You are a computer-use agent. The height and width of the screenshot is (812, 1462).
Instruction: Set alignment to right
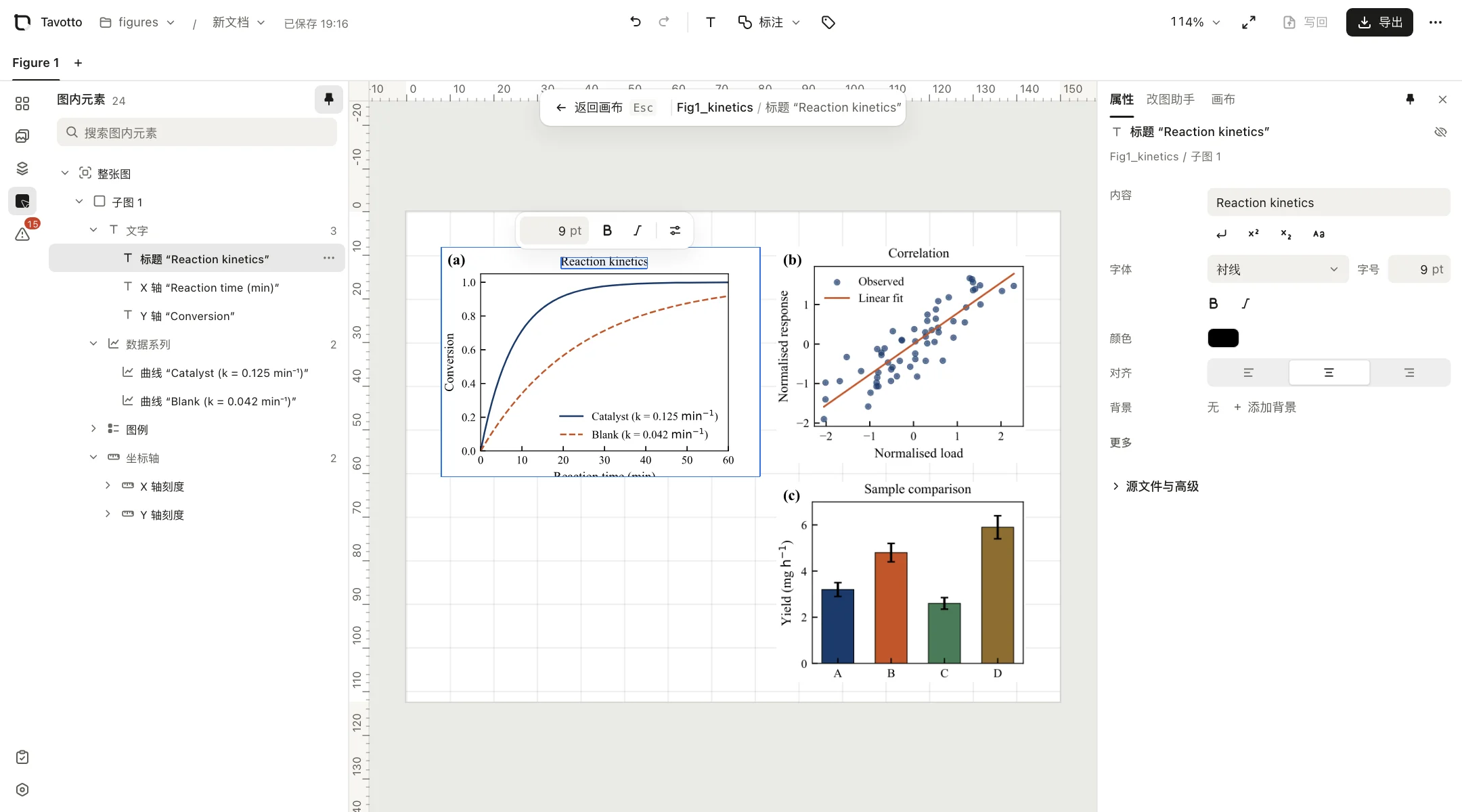point(1409,373)
